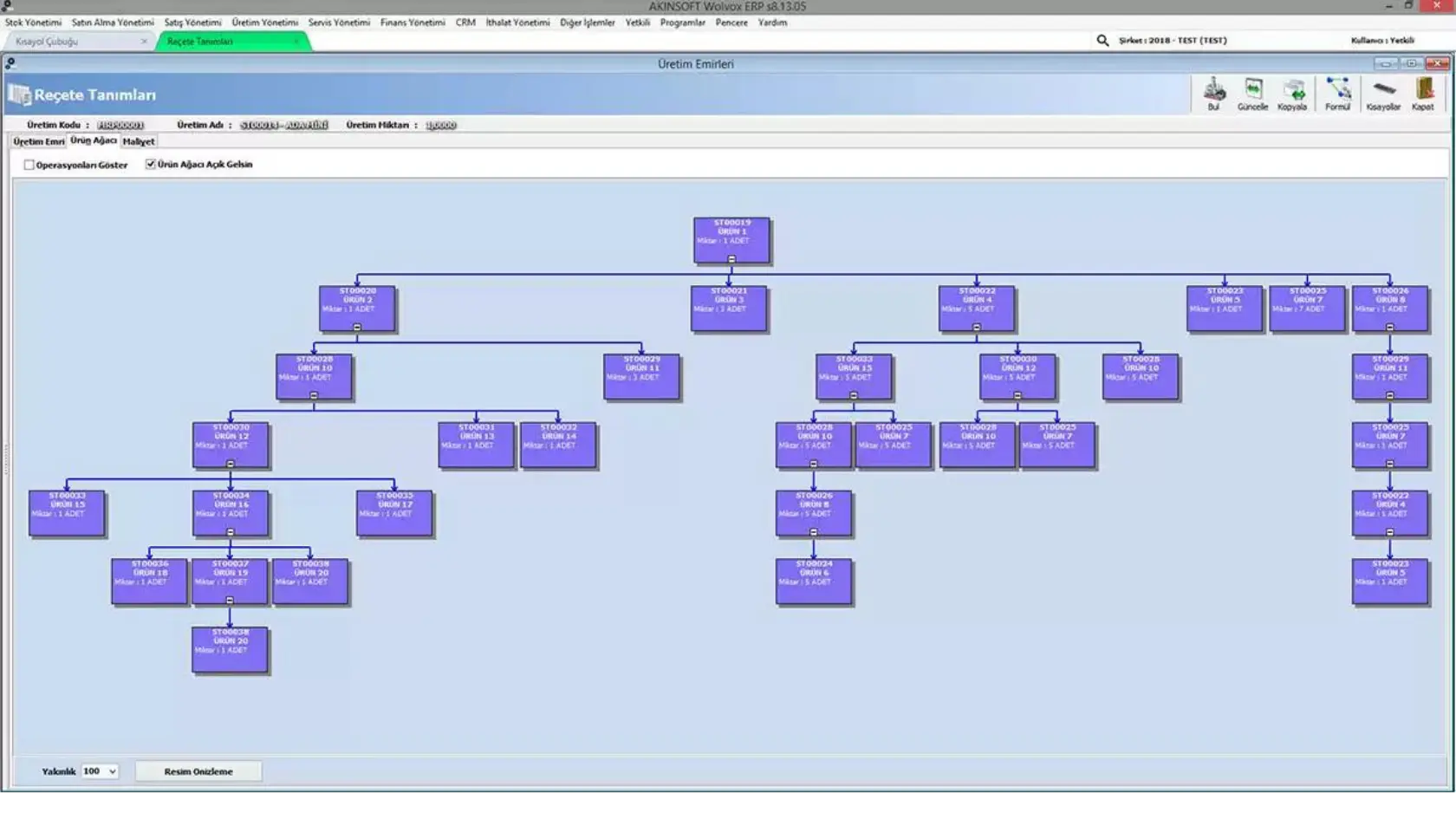Open the Yetkili menu
Viewport: 1456px width, 819px height.
tap(638, 23)
